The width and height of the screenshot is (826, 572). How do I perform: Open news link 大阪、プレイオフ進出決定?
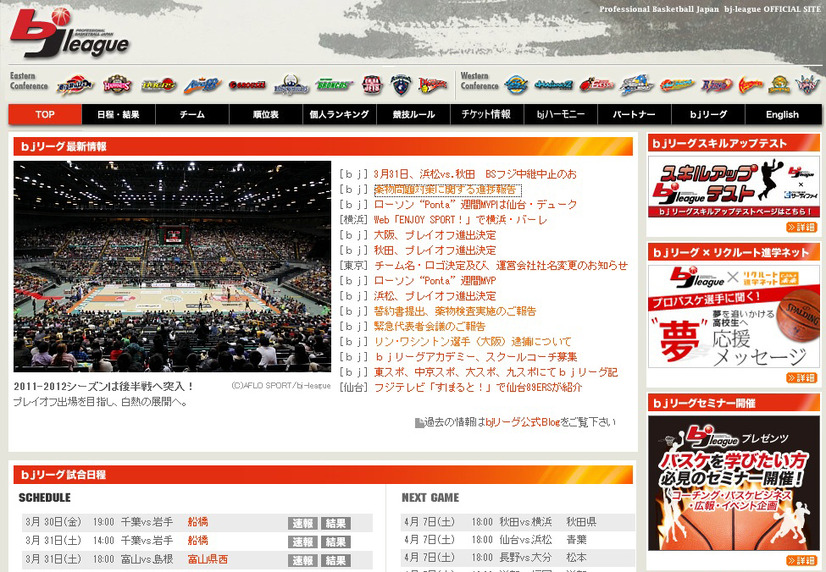pyautogui.click(x=435, y=235)
